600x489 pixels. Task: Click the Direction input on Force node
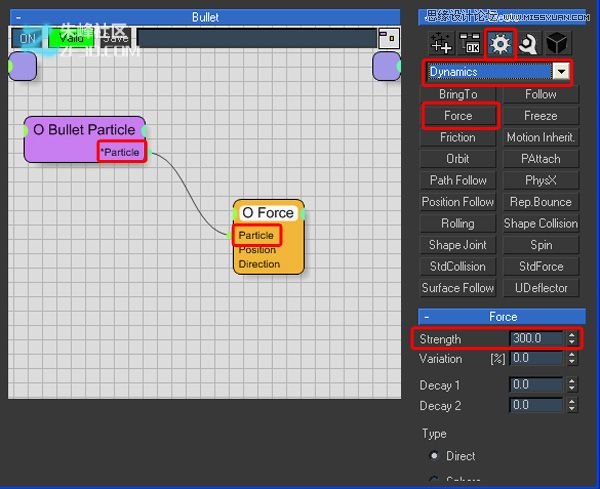pos(259,264)
